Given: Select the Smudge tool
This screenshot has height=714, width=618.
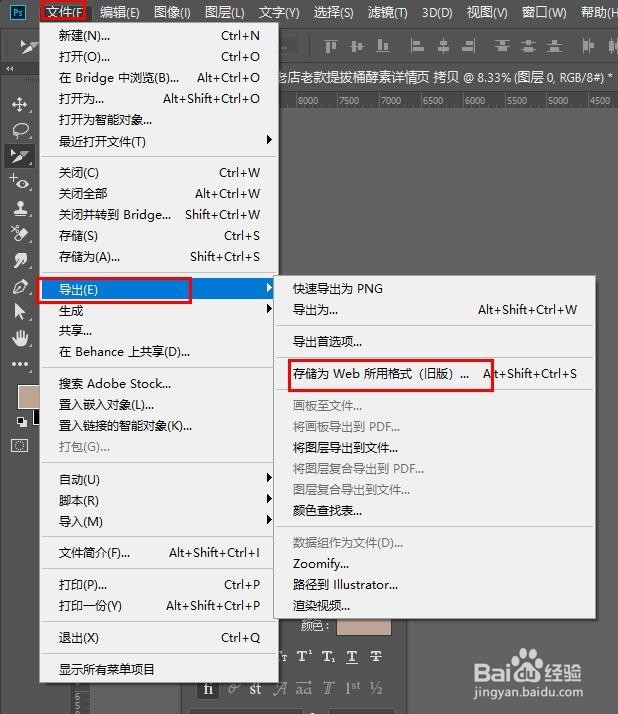Looking at the screenshot, I should [20, 260].
